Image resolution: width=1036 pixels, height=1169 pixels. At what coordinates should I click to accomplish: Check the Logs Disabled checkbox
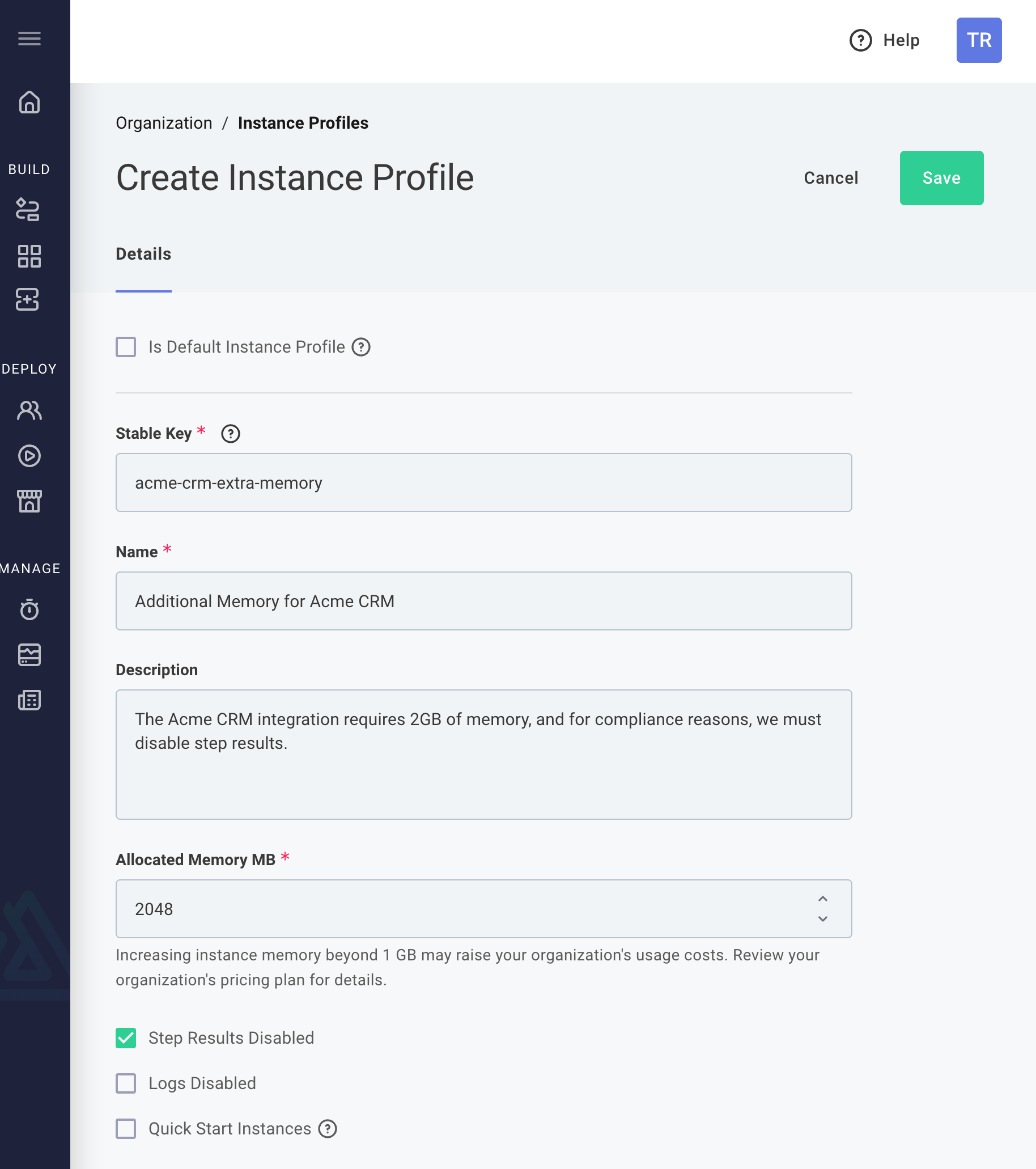point(125,1083)
